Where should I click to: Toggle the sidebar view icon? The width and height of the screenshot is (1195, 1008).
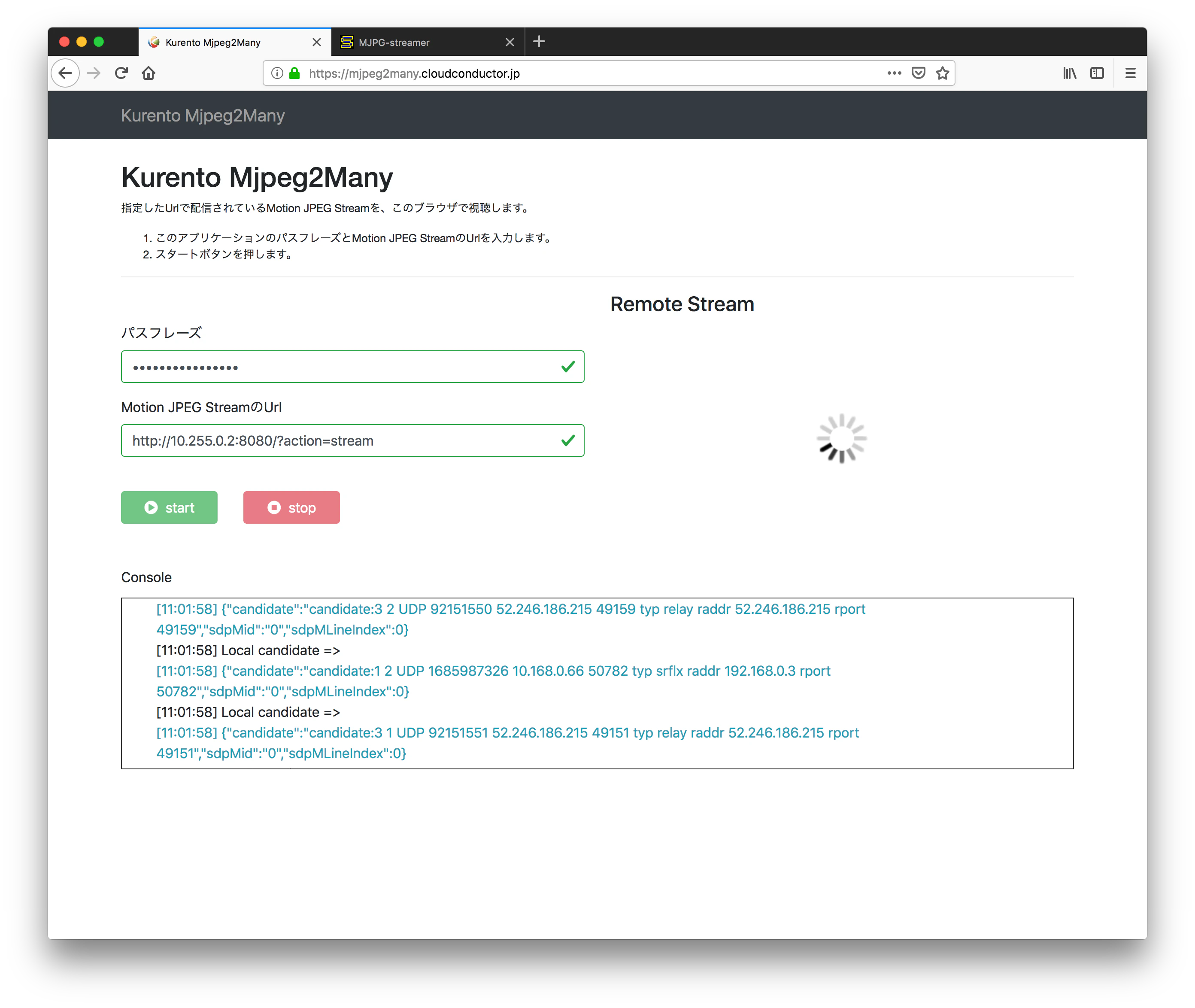(1097, 73)
